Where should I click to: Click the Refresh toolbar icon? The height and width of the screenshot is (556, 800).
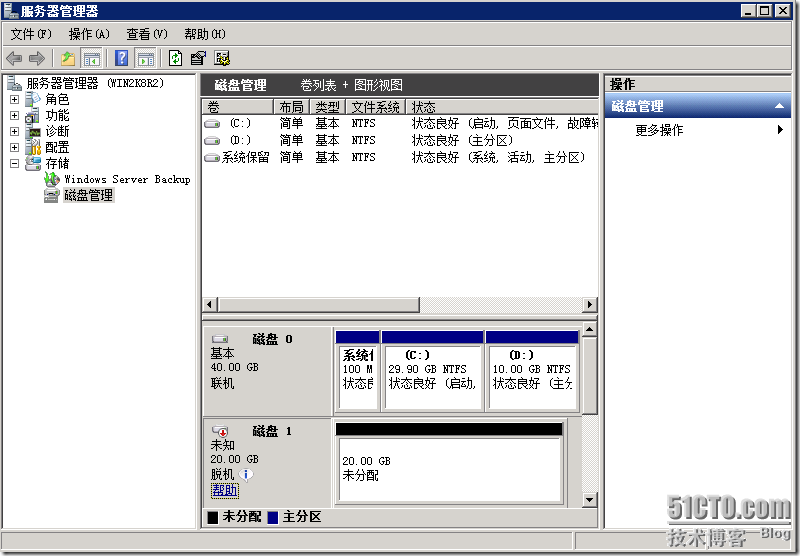[175, 58]
